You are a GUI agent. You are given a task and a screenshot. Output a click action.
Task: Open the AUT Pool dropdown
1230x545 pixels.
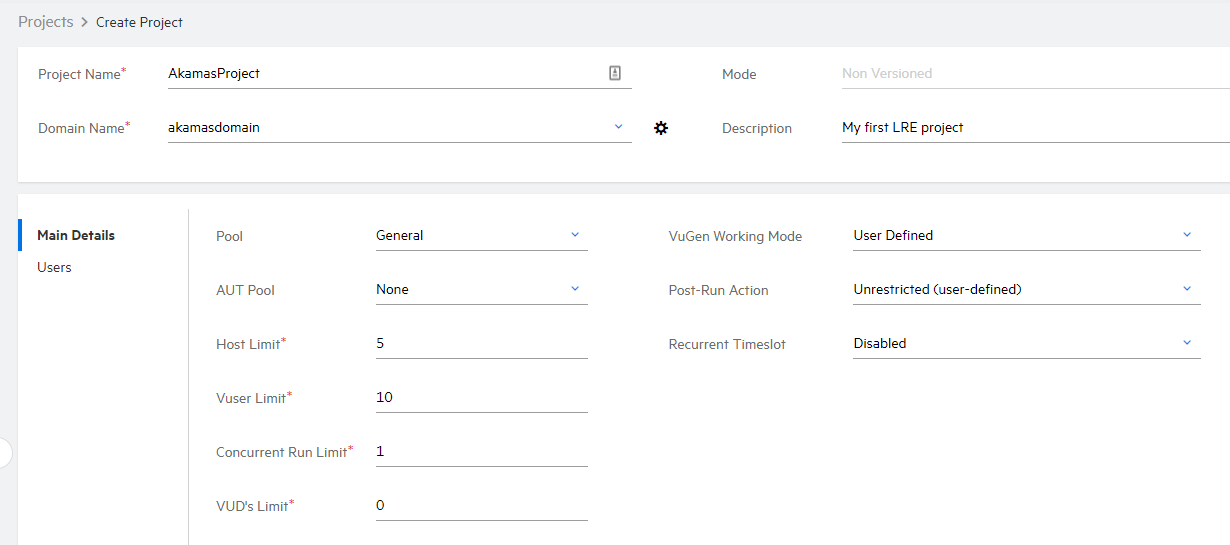(x=575, y=289)
